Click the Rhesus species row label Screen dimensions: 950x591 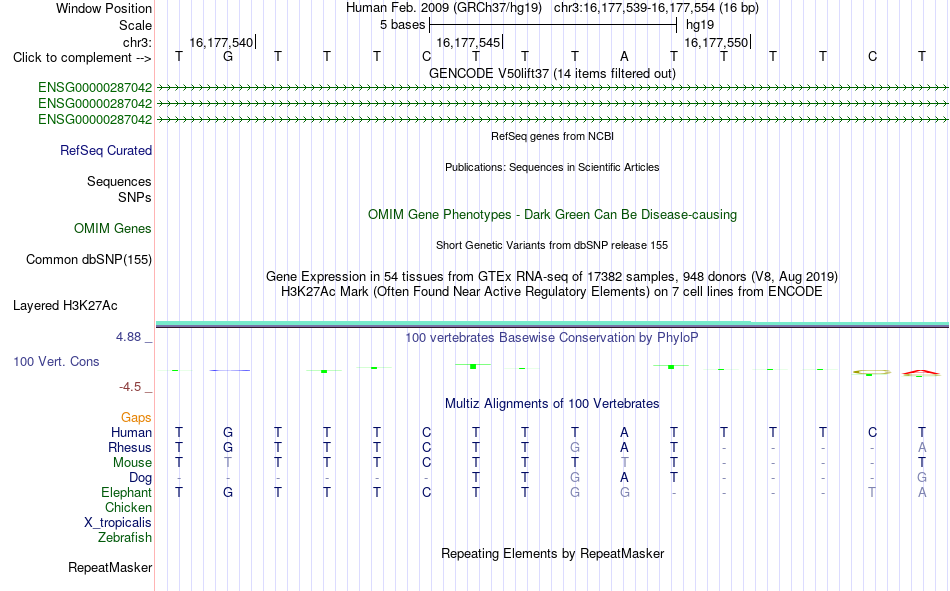click(130, 447)
